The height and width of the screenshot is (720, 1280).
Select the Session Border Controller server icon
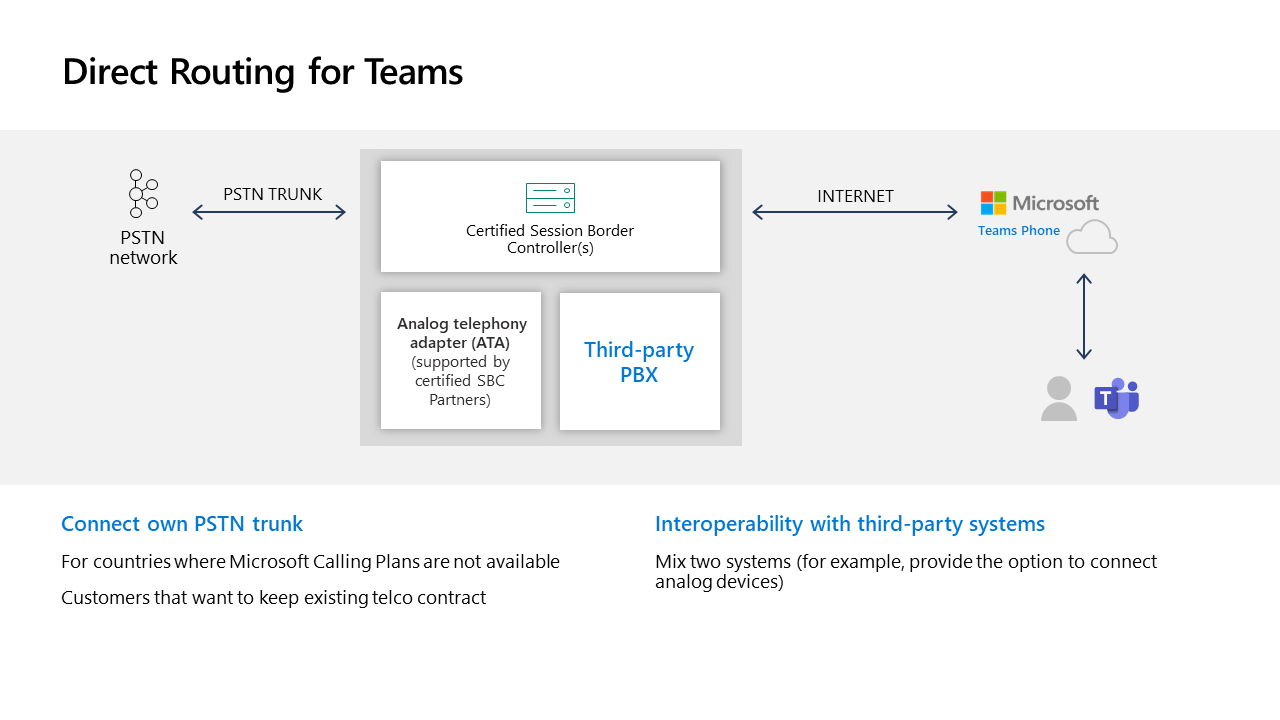(x=550, y=198)
